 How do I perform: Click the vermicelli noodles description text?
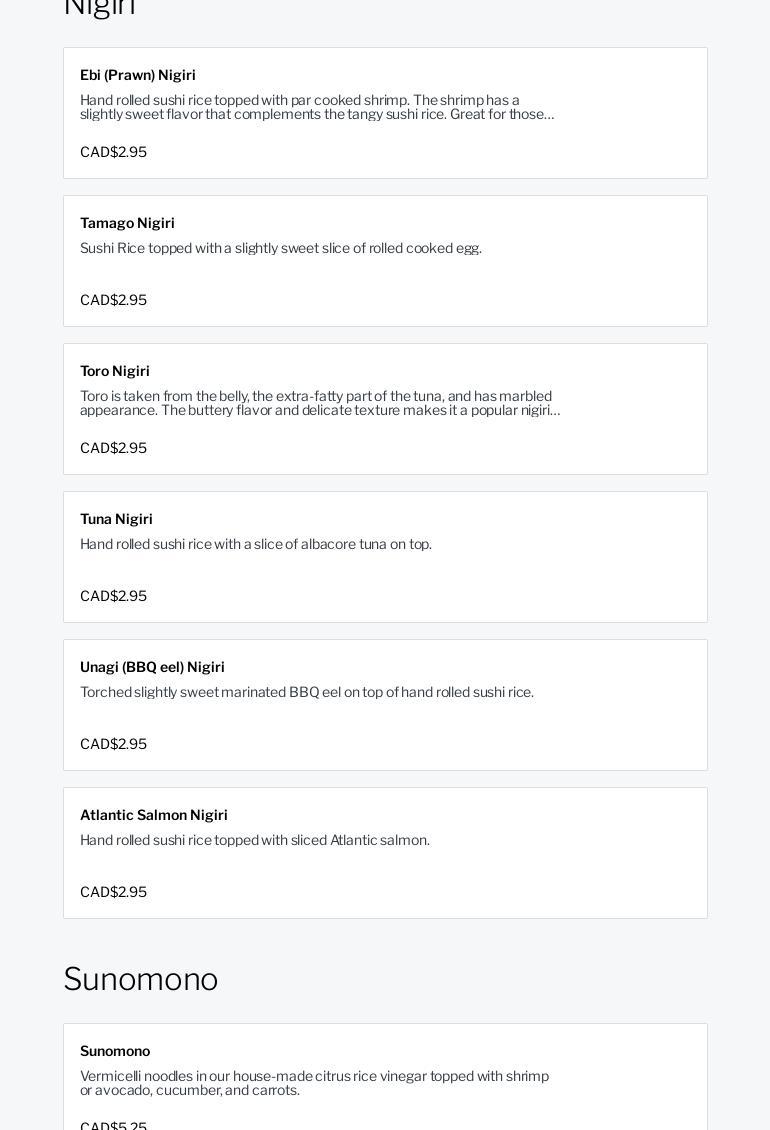(x=314, y=1083)
